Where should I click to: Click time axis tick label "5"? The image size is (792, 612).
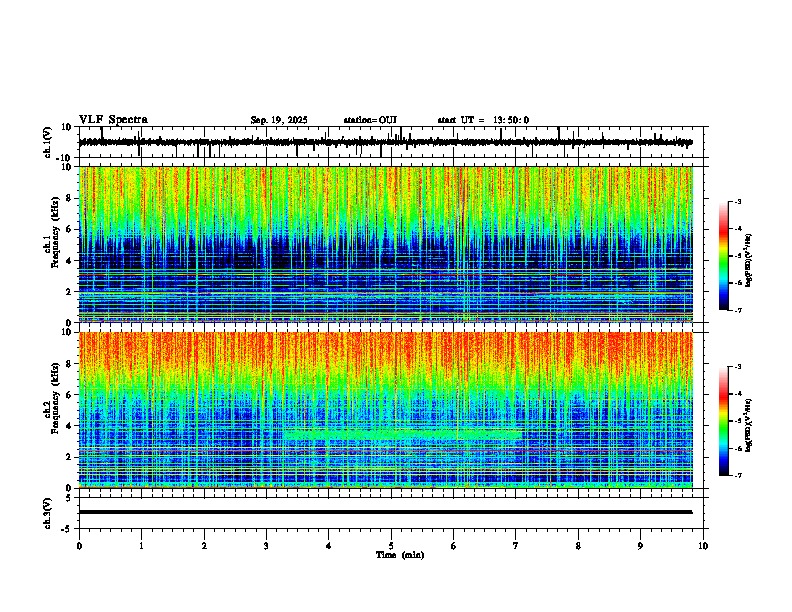391,546
